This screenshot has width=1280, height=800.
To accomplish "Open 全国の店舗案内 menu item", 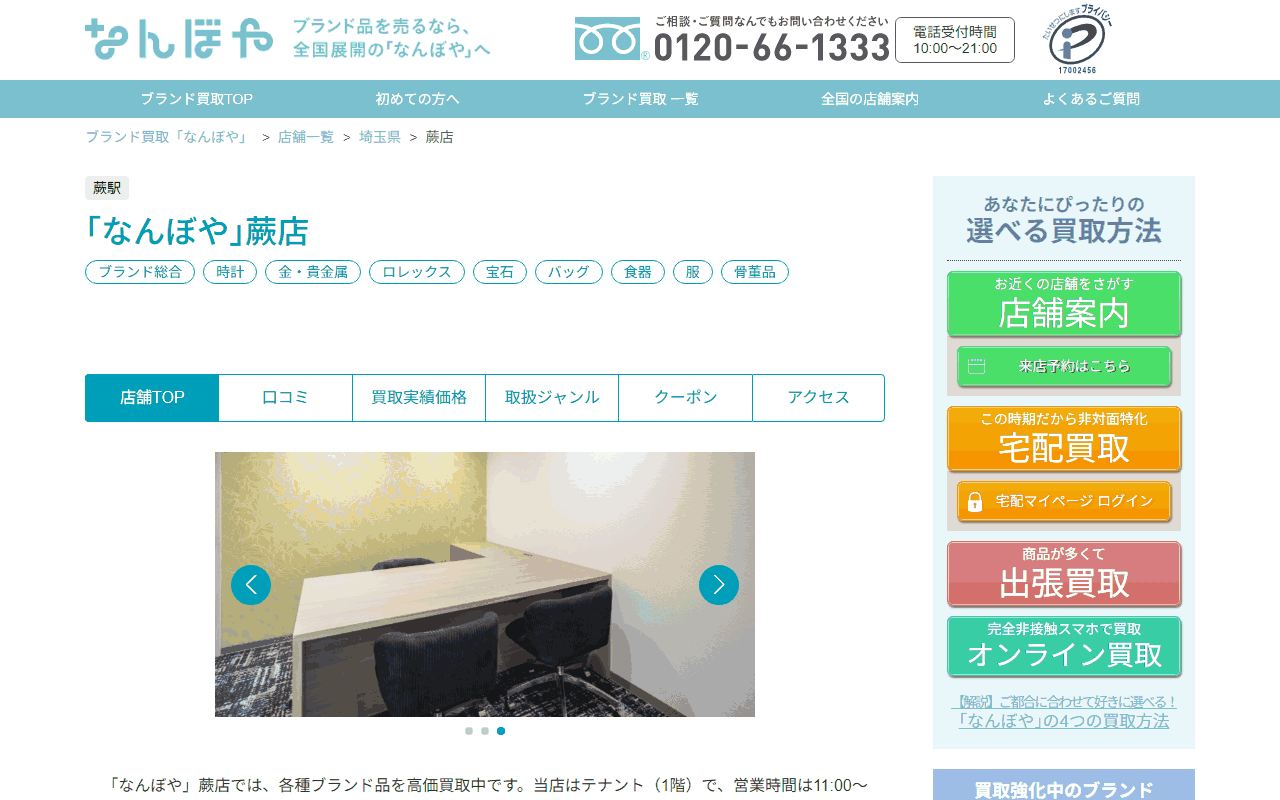I will (x=870, y=99).
